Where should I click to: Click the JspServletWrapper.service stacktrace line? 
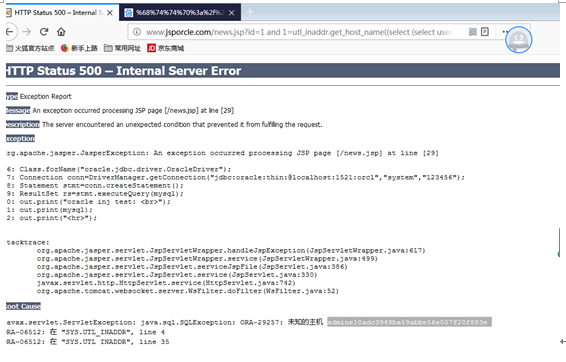point(207,259)
